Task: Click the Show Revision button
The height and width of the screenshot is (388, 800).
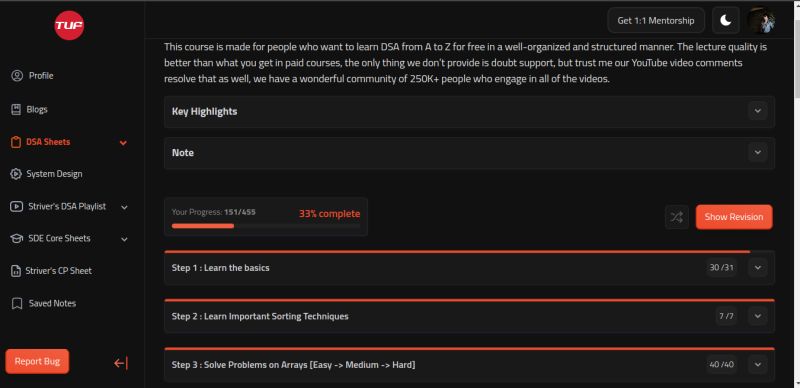Action: [734, 217]
